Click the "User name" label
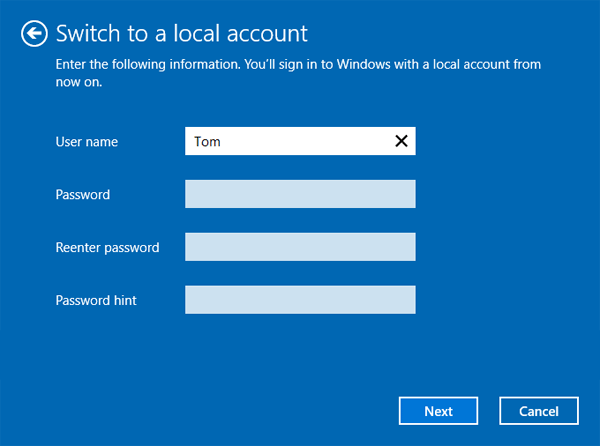The height and width of the screenshot is (446, 600). click(x=86, y=142)
